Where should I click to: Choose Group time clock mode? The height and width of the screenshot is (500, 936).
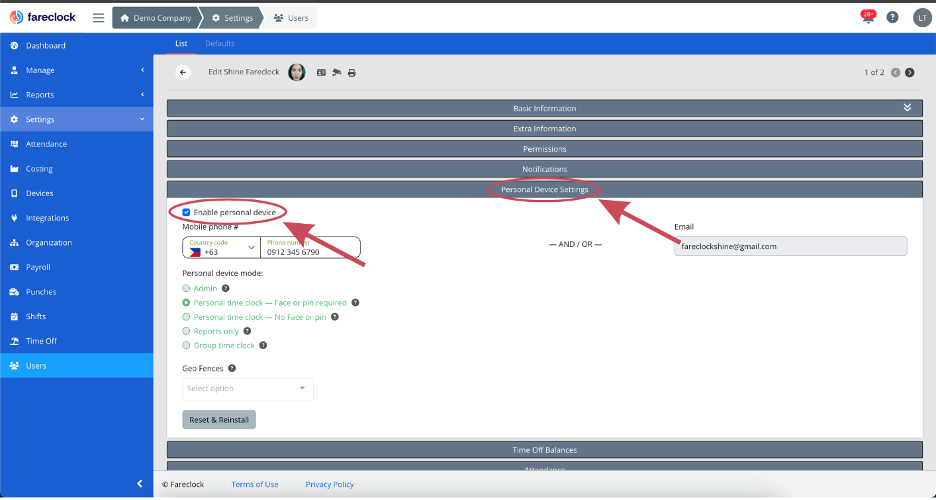point(186,345)
